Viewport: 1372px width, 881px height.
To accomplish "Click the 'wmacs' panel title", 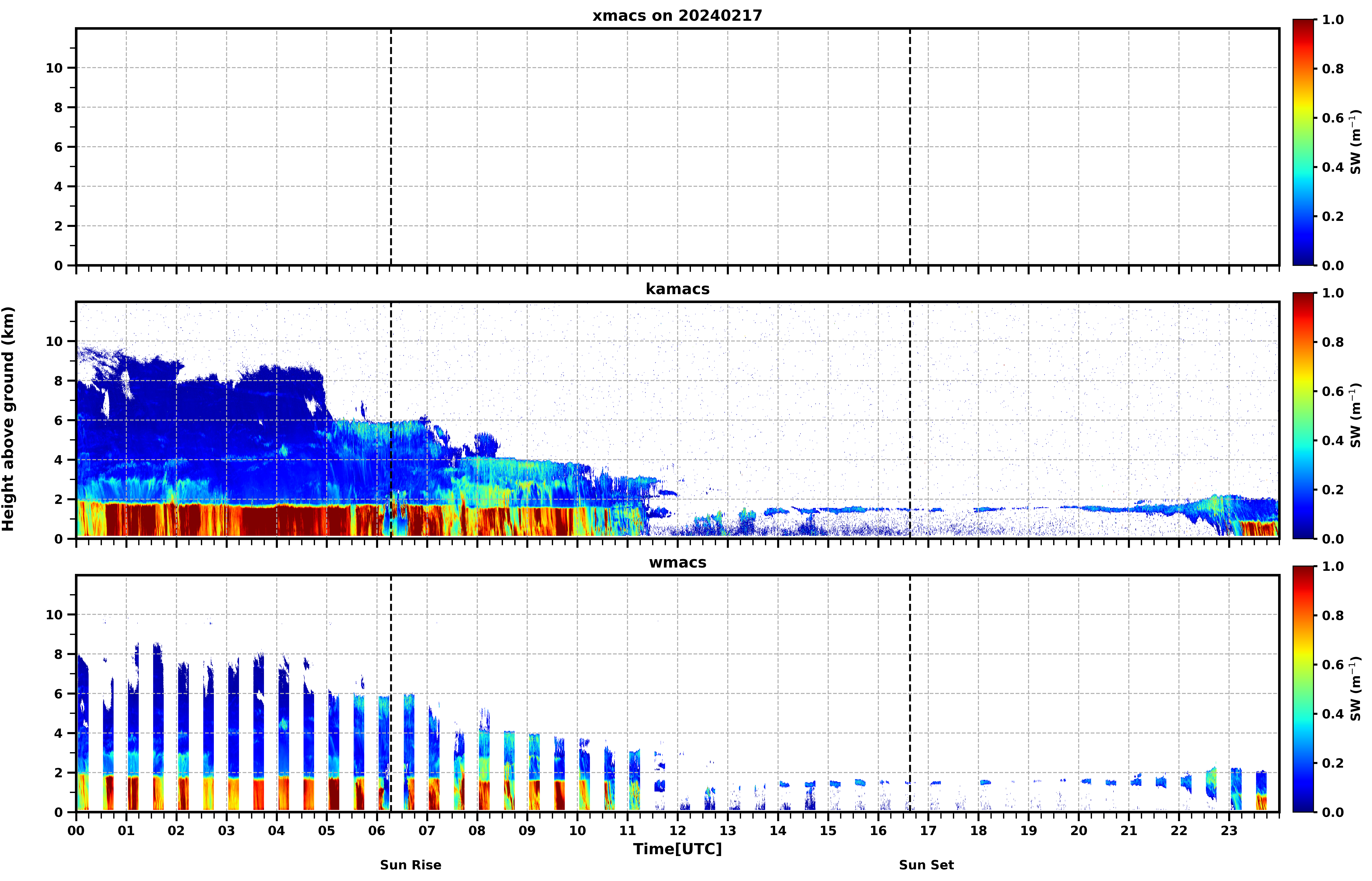I will click(x=677, y=562).
